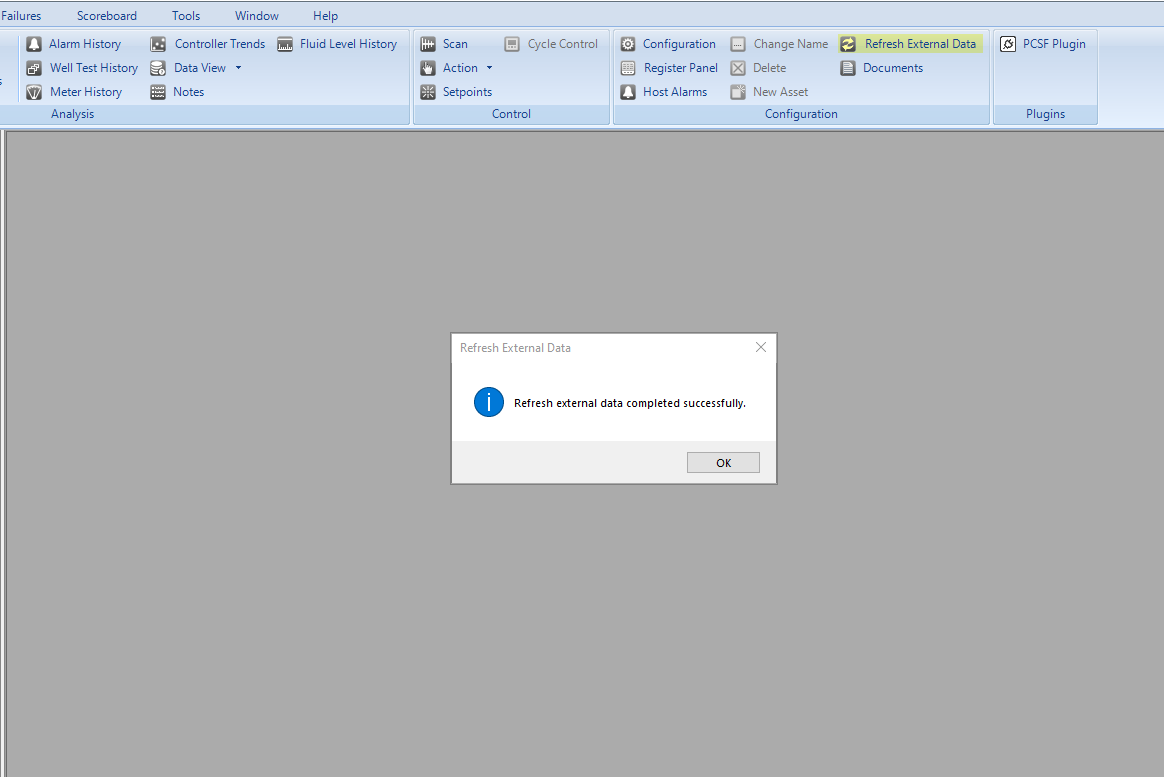
Task: Click the Register Panel label
Action: pos(681,68)
